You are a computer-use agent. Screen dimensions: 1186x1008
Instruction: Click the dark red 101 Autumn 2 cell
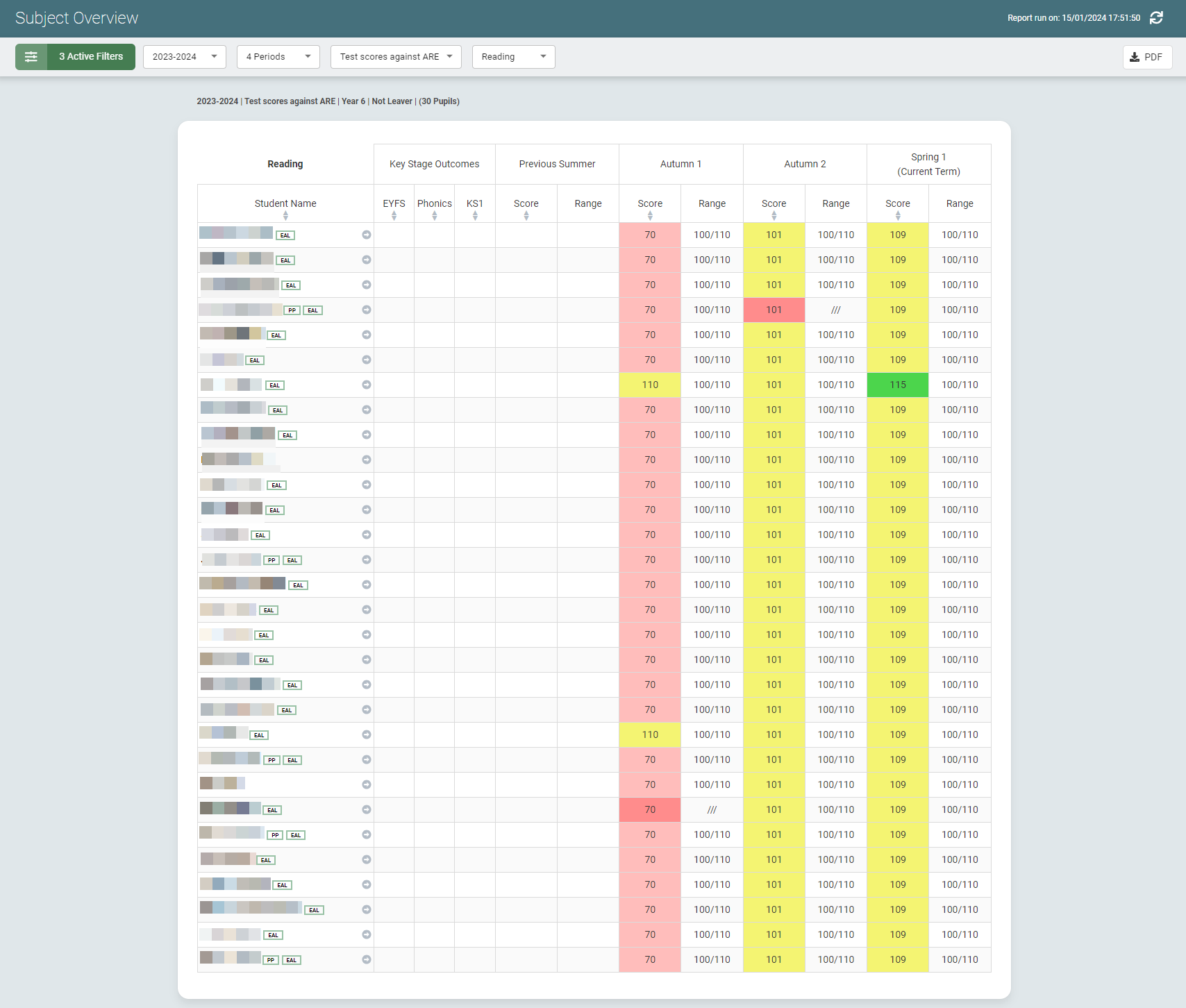(x=774, y=310)
